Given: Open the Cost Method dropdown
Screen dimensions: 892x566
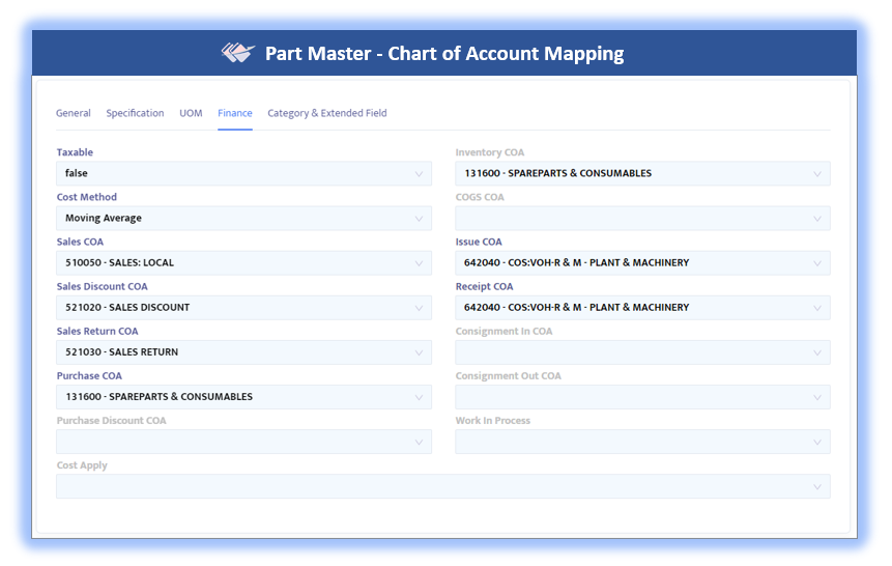Looking at the screenshot, I should point(243,218).
